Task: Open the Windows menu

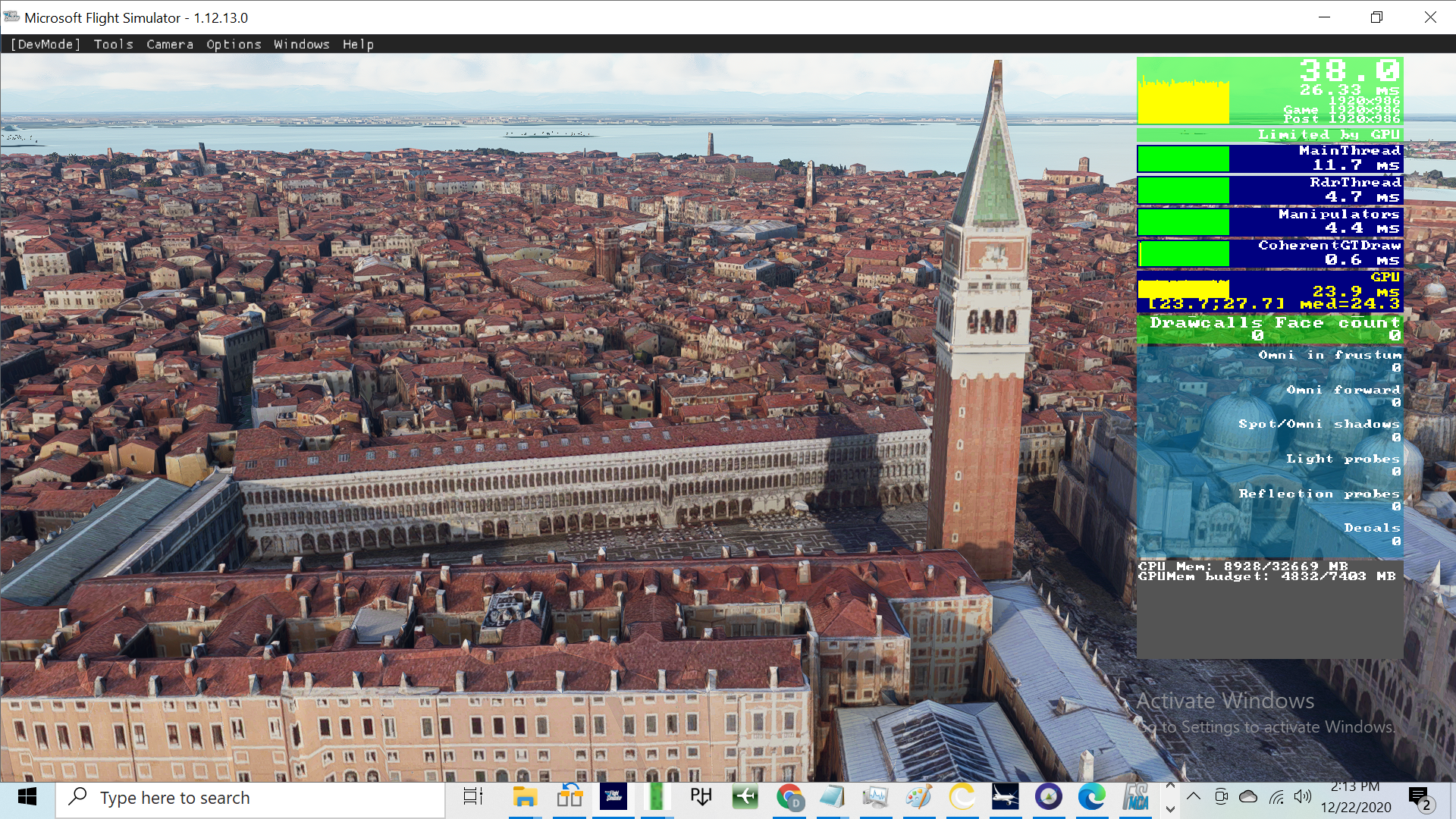Action: 302,44
